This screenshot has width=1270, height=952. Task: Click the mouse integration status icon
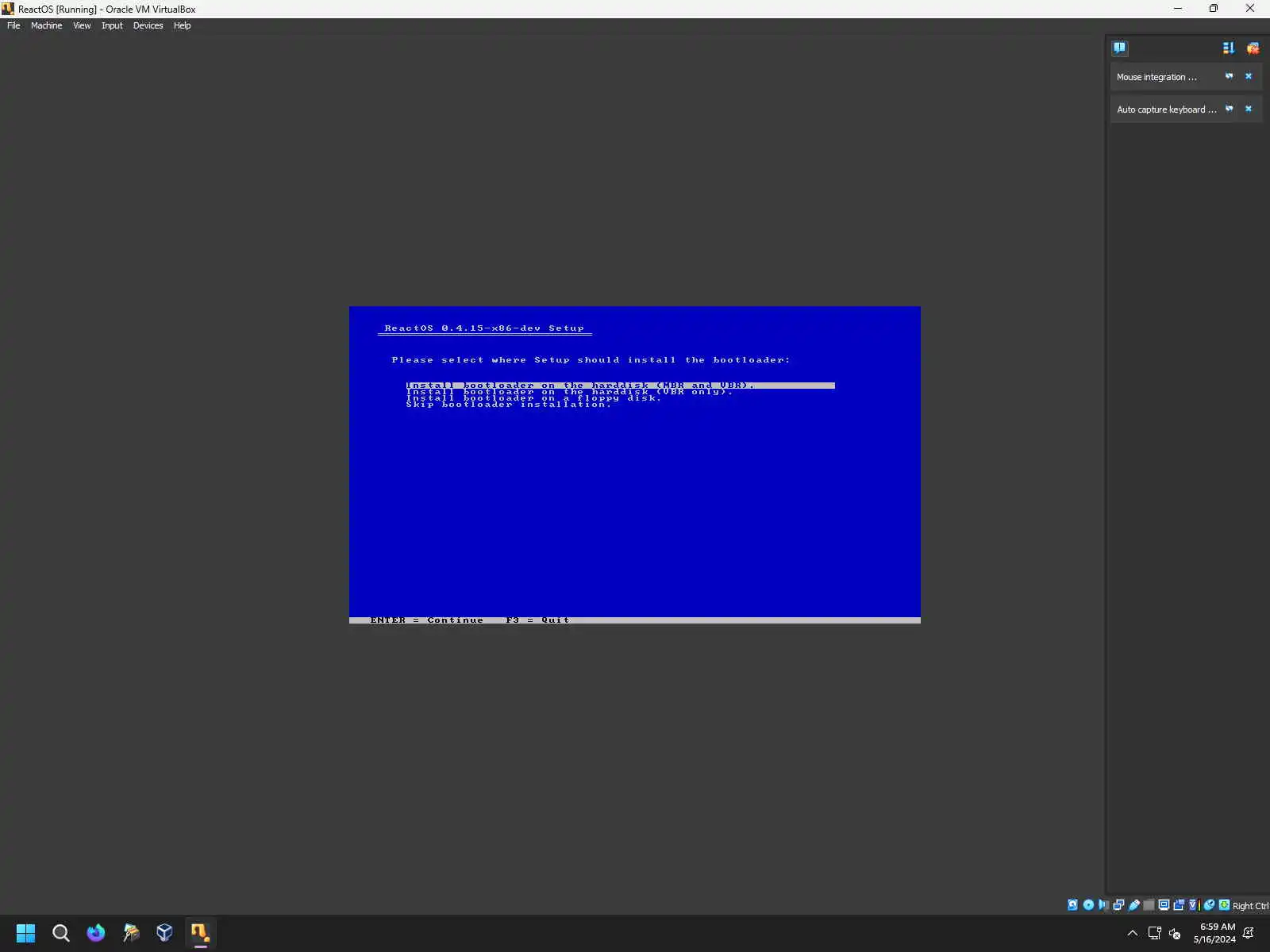tap(1209, 905)
